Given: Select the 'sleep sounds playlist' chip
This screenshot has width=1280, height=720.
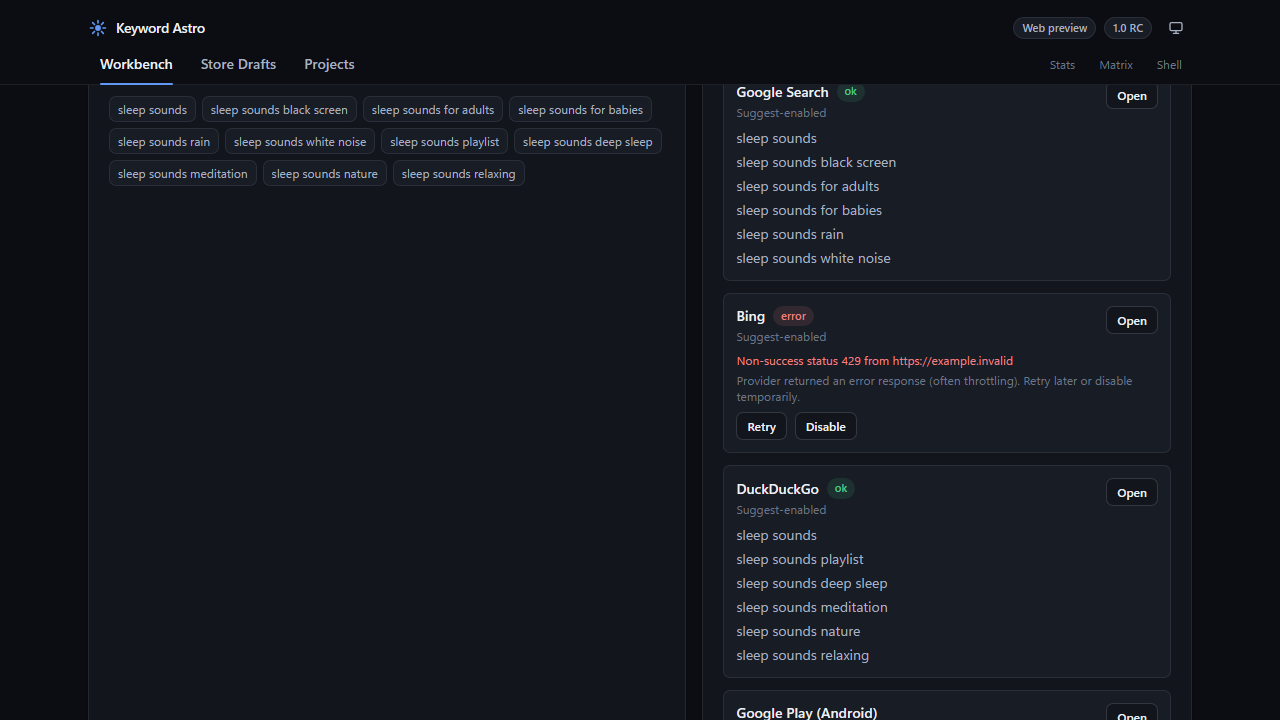Looking at the screenshot, I should click(x=444, y=142).
